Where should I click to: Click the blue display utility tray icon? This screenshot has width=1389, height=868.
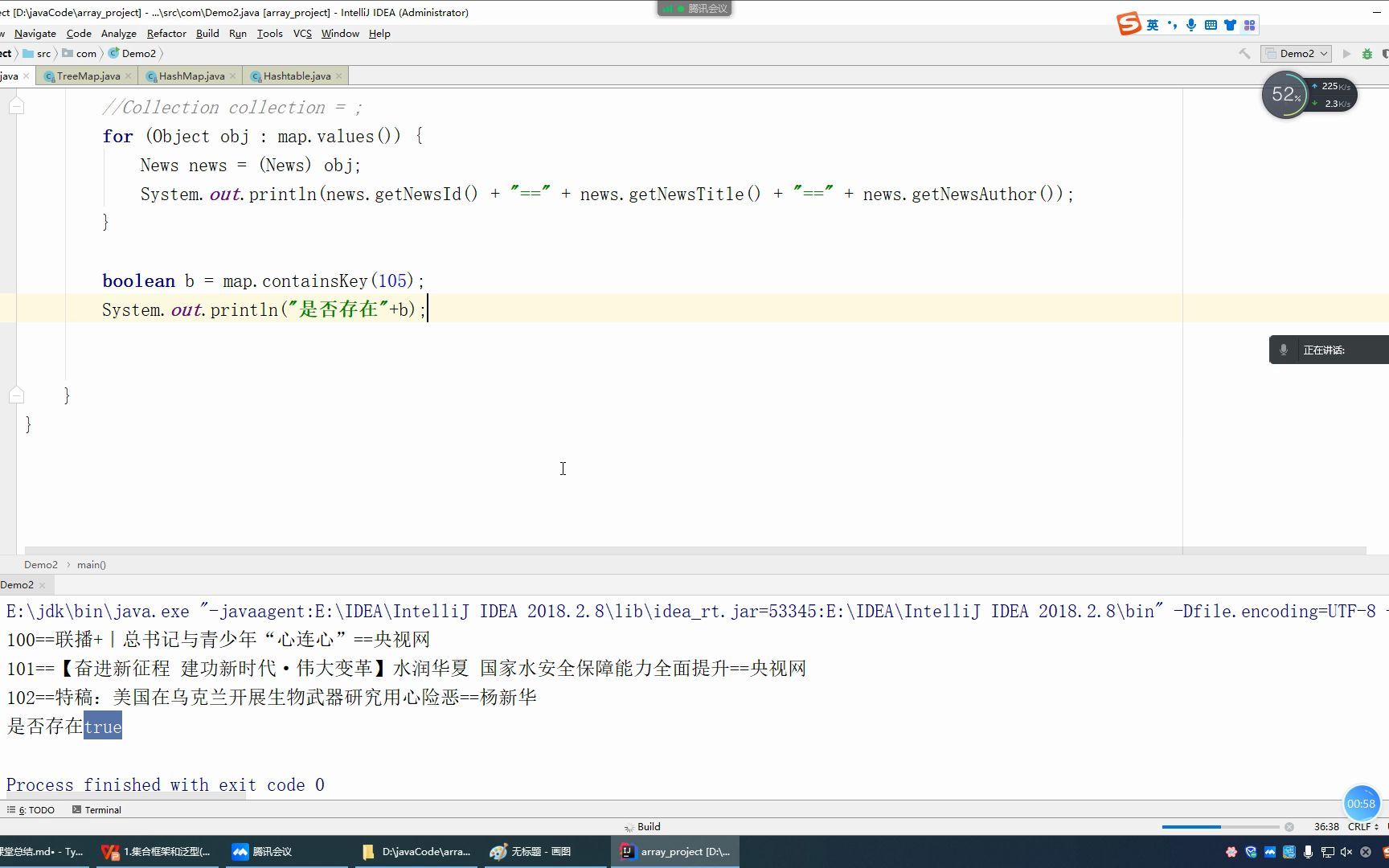[x=1289, y=852]
